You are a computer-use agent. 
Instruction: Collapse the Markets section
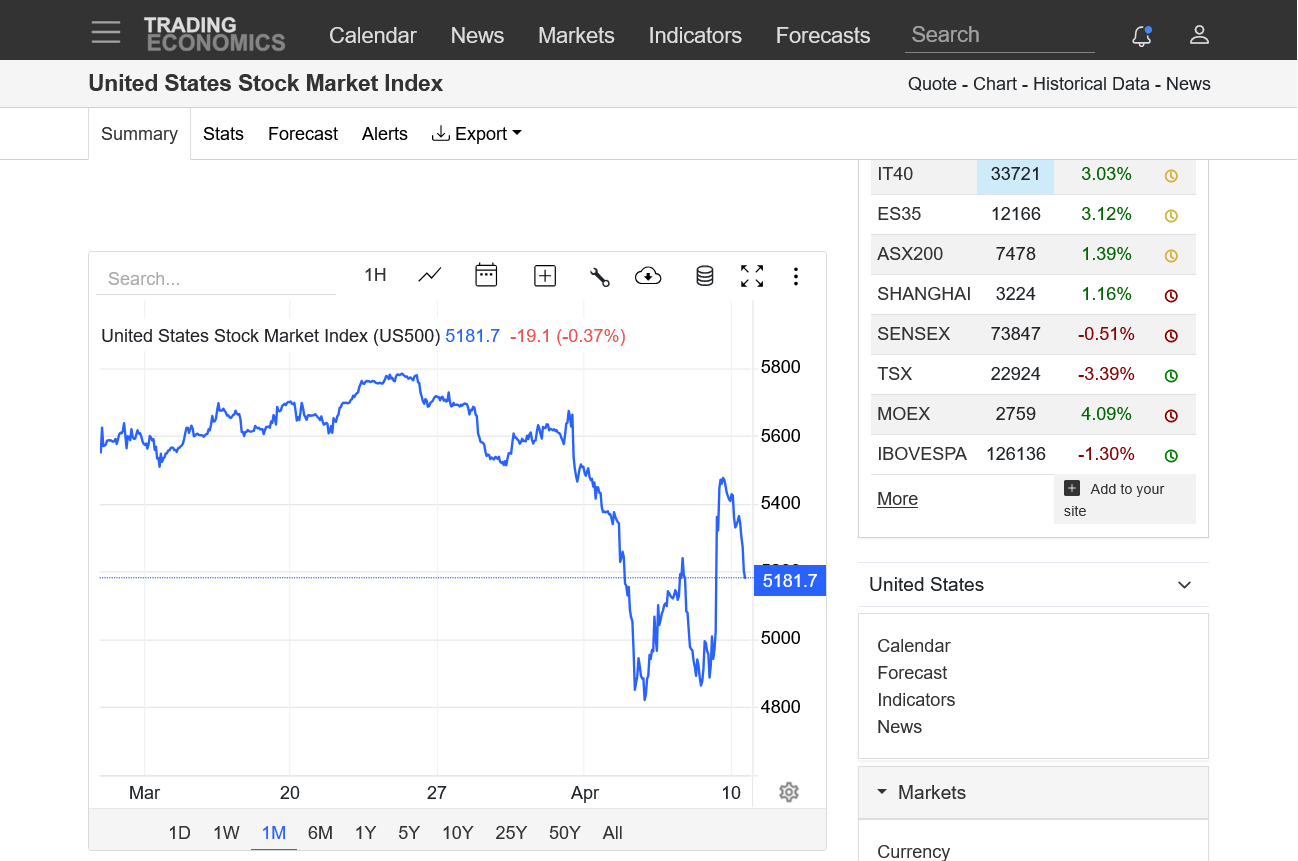[x=882, y=792]
